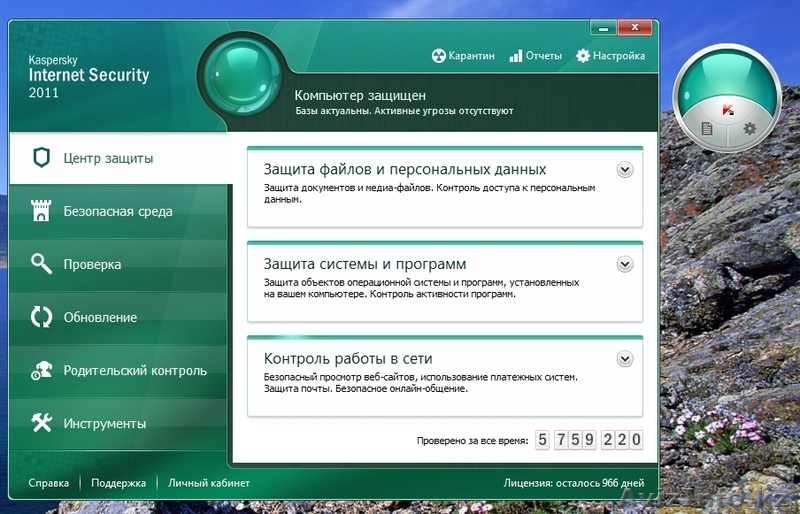Screen dimensions: 800x514
Task: Click the Контроль работы в сети heading
Action: point(348,359)
